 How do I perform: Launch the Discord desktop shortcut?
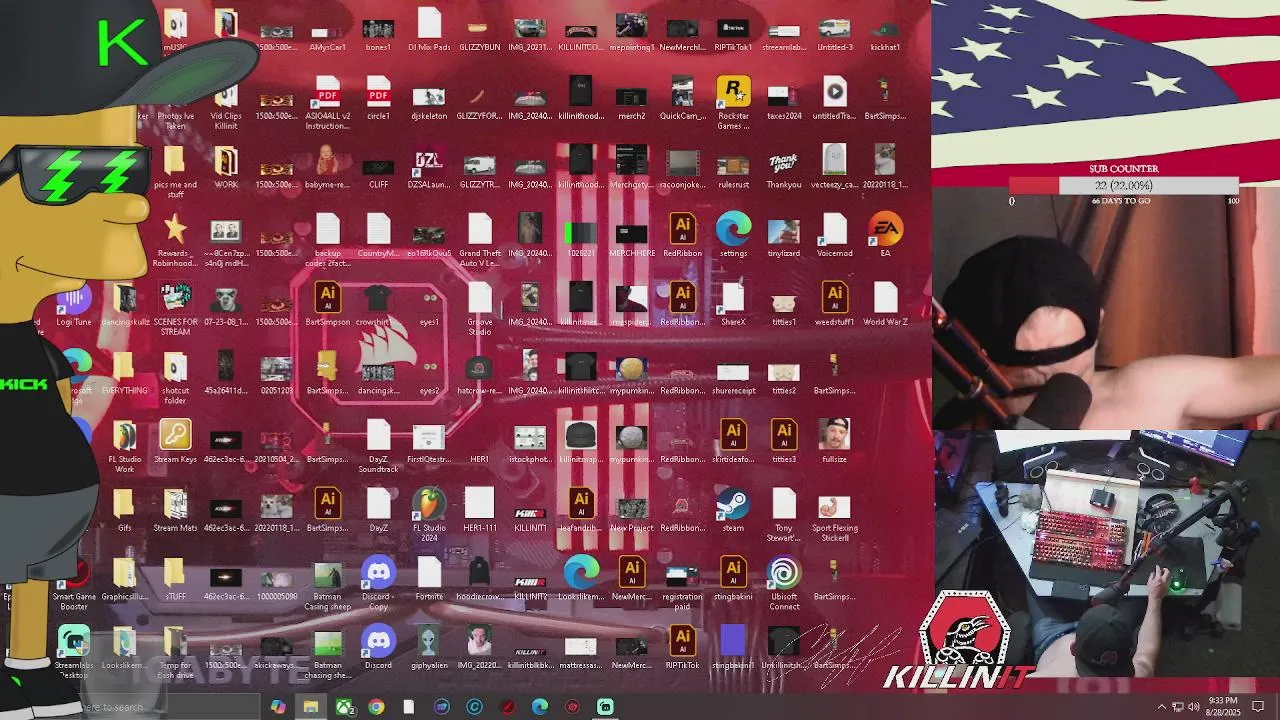[x=378, y=641]
